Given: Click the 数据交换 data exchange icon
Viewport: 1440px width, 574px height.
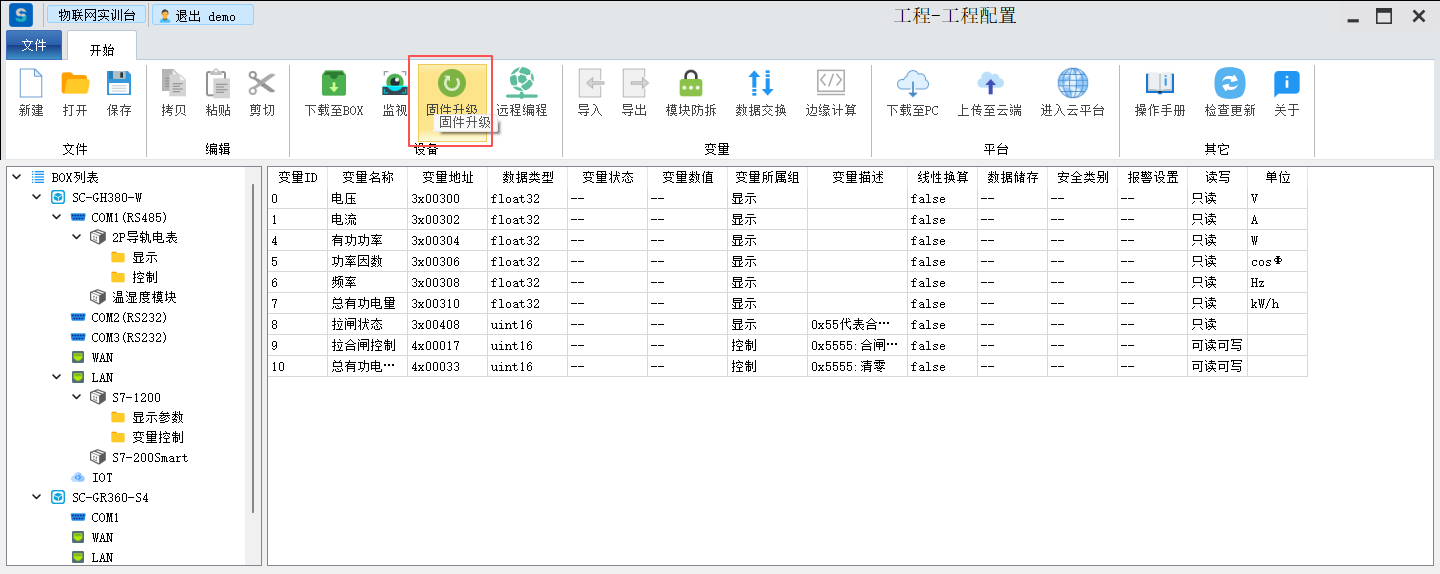Looking at the screenshot, I should pyautogui.click(x=760, y=84).
